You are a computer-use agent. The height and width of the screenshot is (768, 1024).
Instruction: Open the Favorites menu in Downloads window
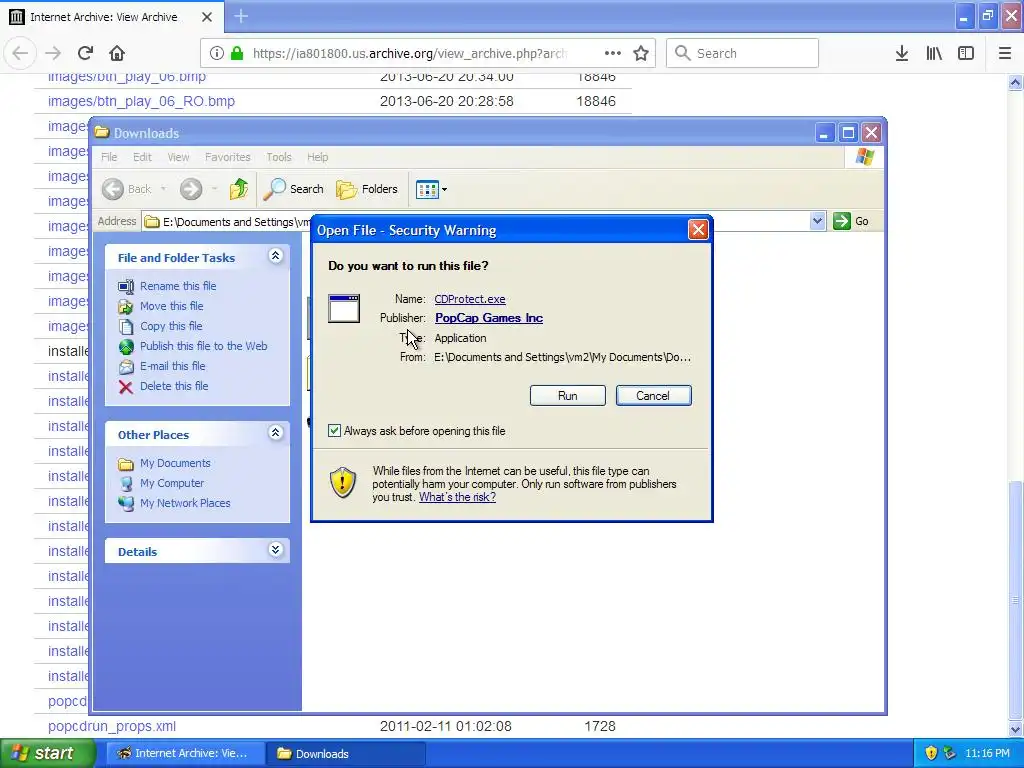[227, 157]
